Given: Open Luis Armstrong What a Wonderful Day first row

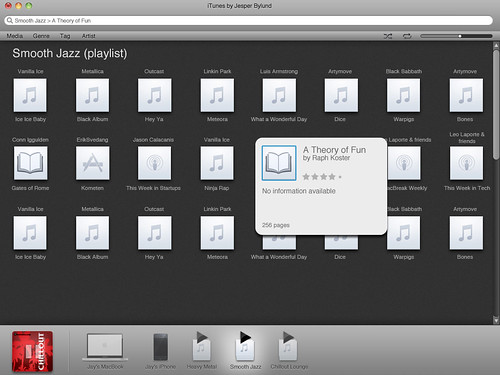Looking at the screenshot, I should coord(279,95).
